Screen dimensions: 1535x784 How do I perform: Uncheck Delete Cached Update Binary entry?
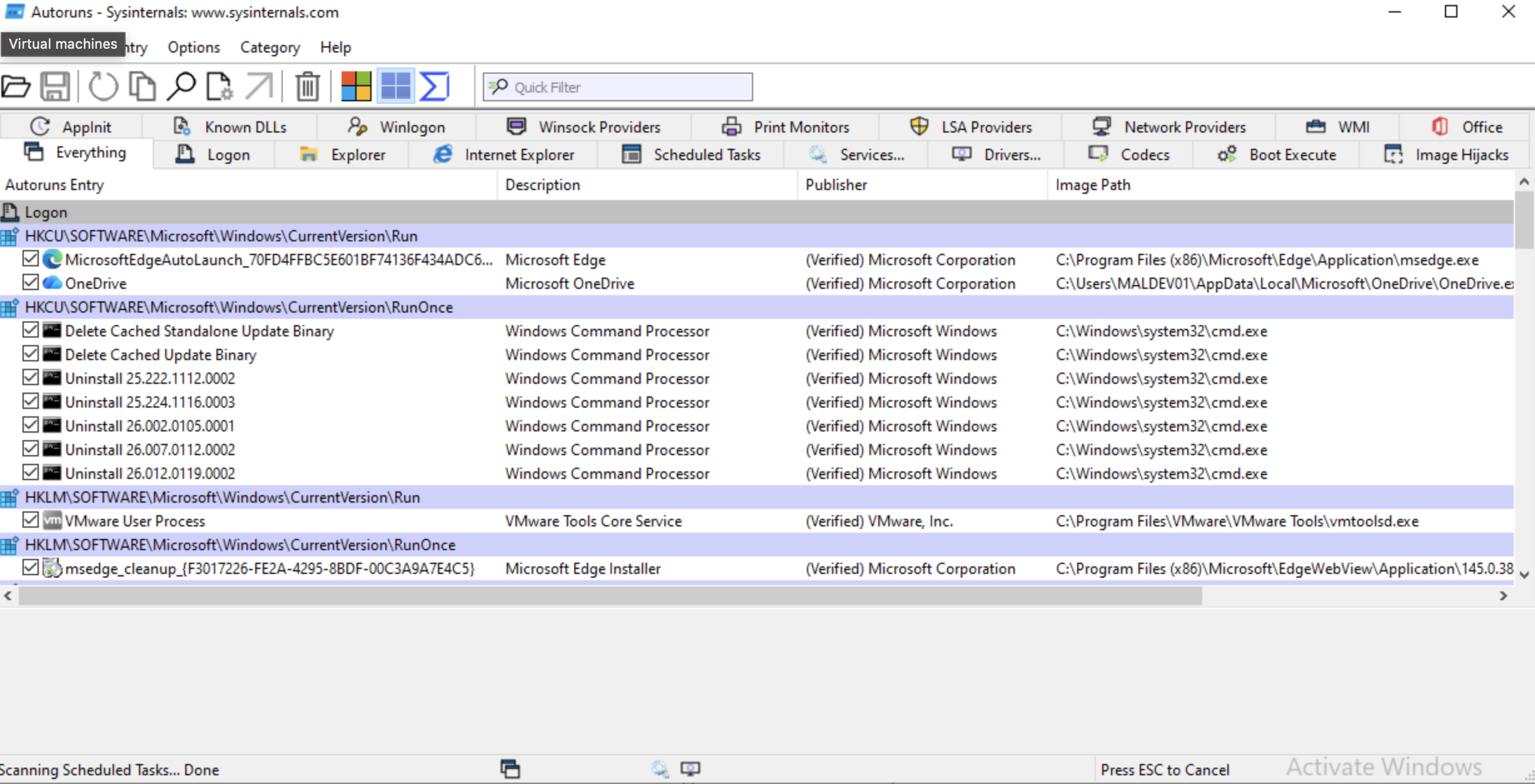point(30,354)
